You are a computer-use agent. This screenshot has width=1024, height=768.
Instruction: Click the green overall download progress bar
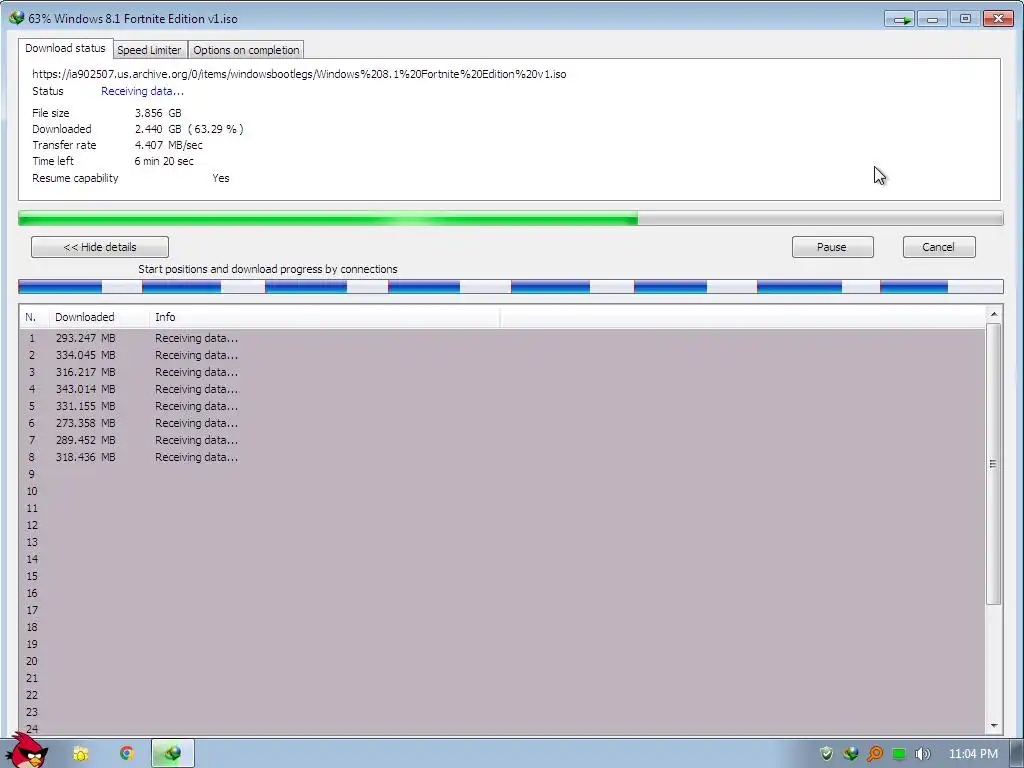pyautogui.click(x=511, y=218)
